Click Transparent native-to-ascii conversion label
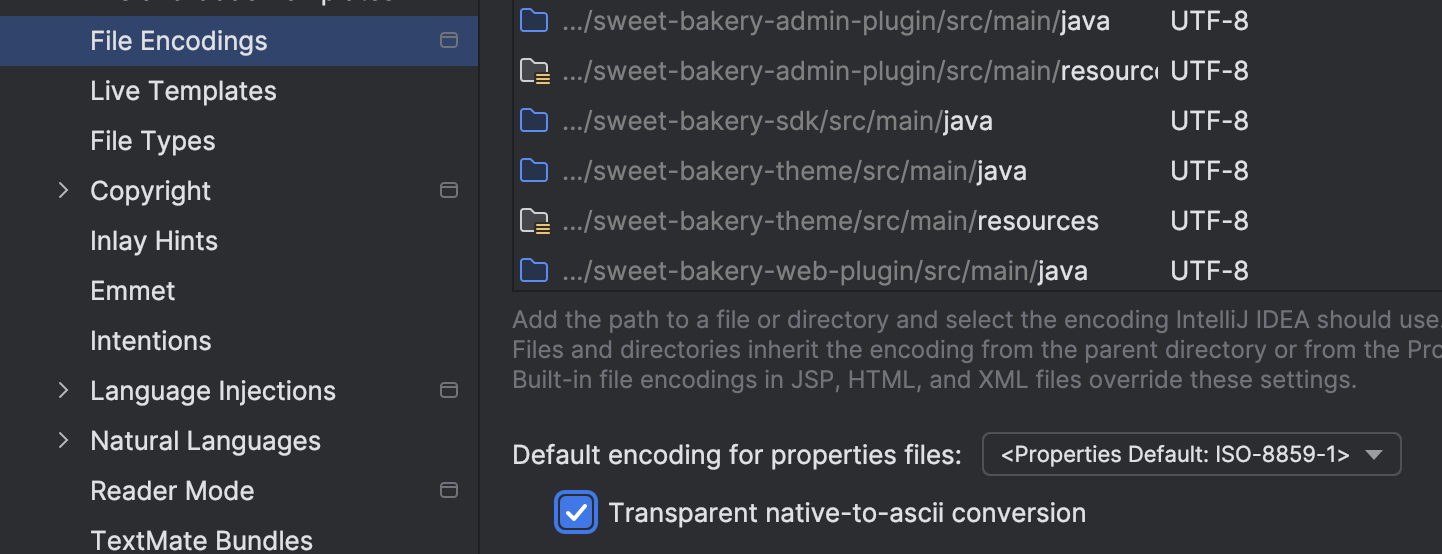 click(x=847, y=513)
